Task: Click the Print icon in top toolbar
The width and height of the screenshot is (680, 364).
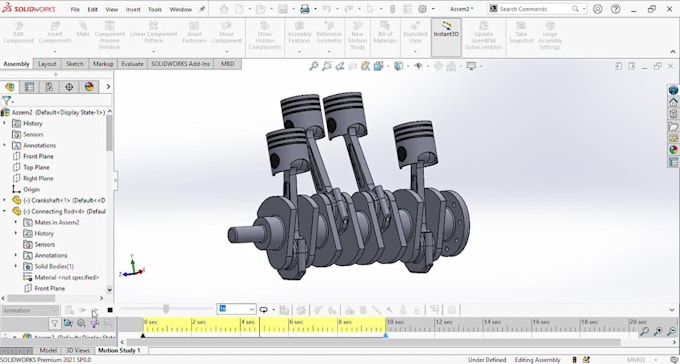Action: 305,9
